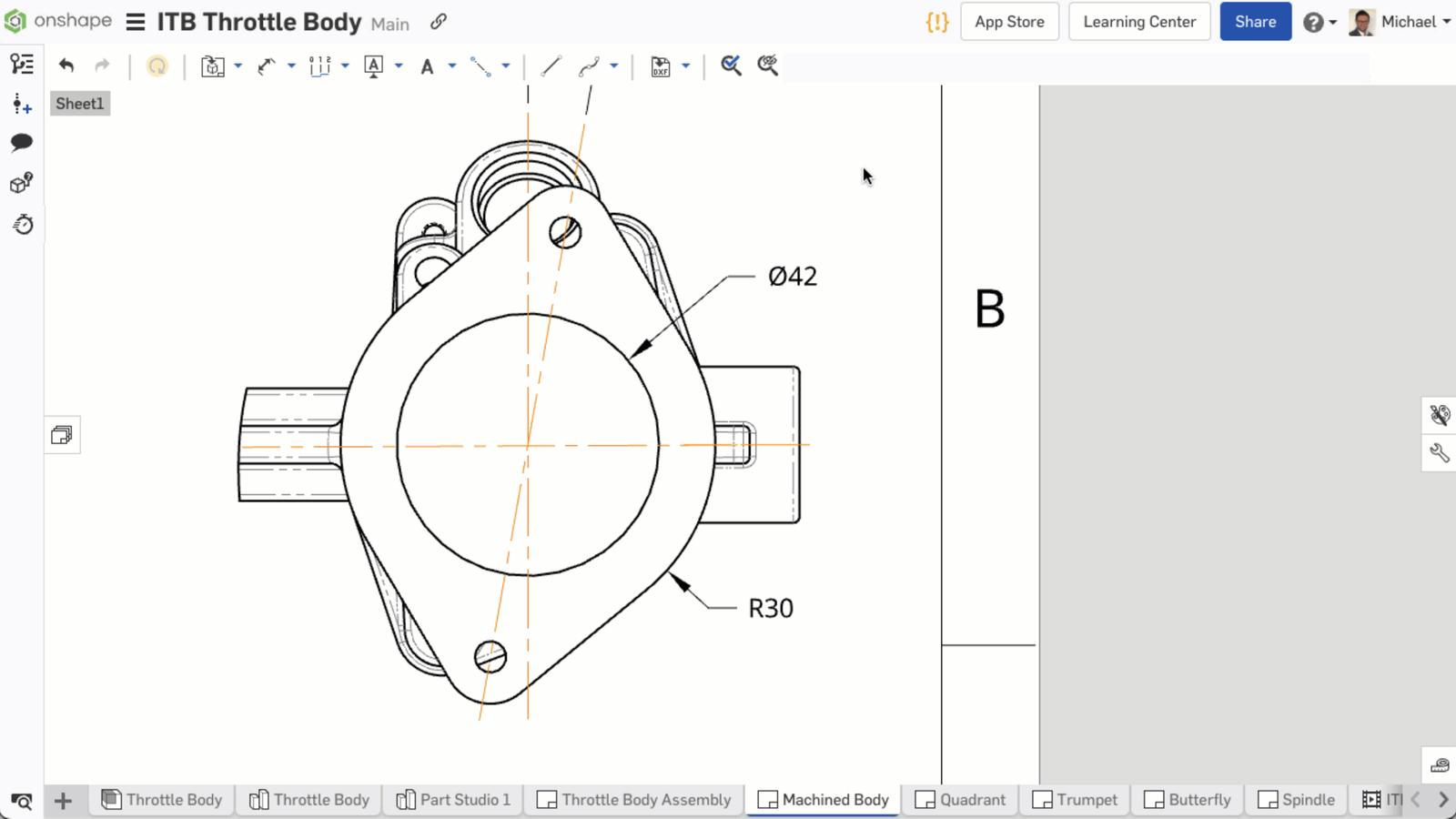Select the Line sketch tool
This screenshot has height=819, width=1456.
pyautogui.click(x=551, y=66)
